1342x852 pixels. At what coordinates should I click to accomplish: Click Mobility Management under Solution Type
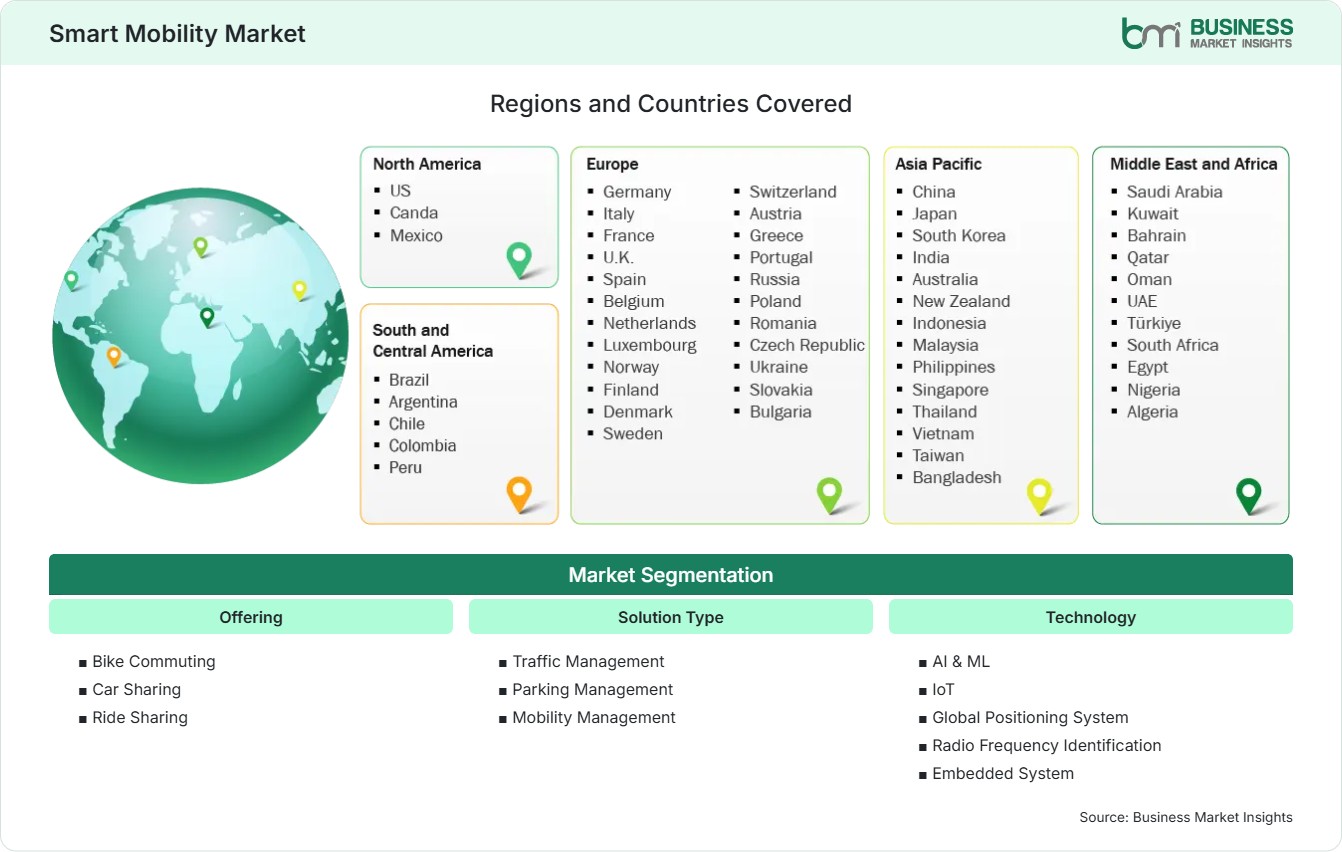click(x=594, y=718)
